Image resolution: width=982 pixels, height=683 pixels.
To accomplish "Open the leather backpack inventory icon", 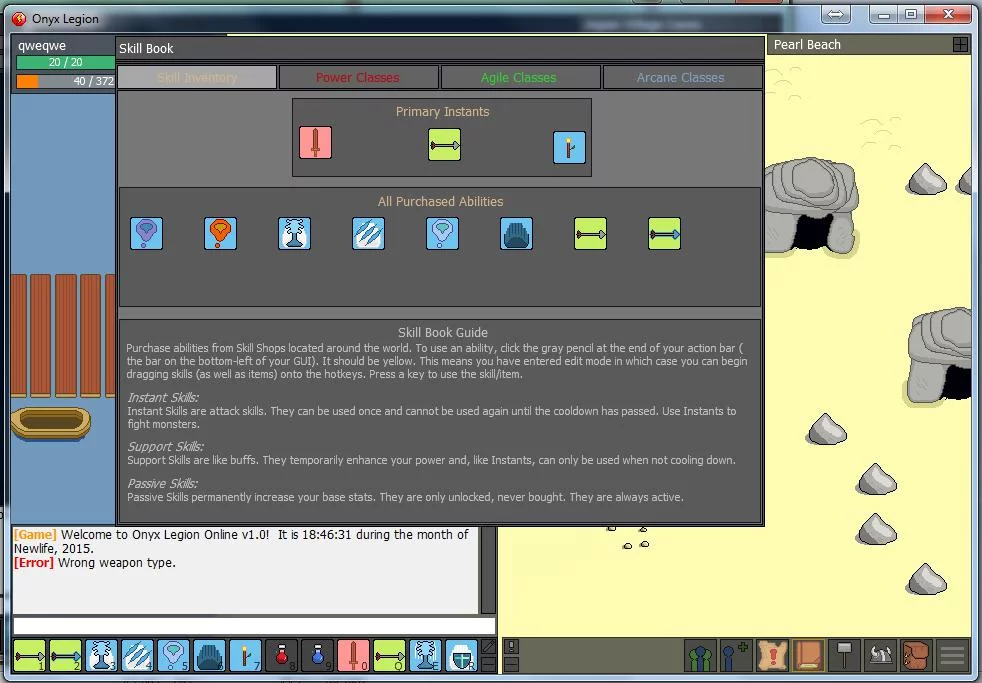I will tap(916, 656).
